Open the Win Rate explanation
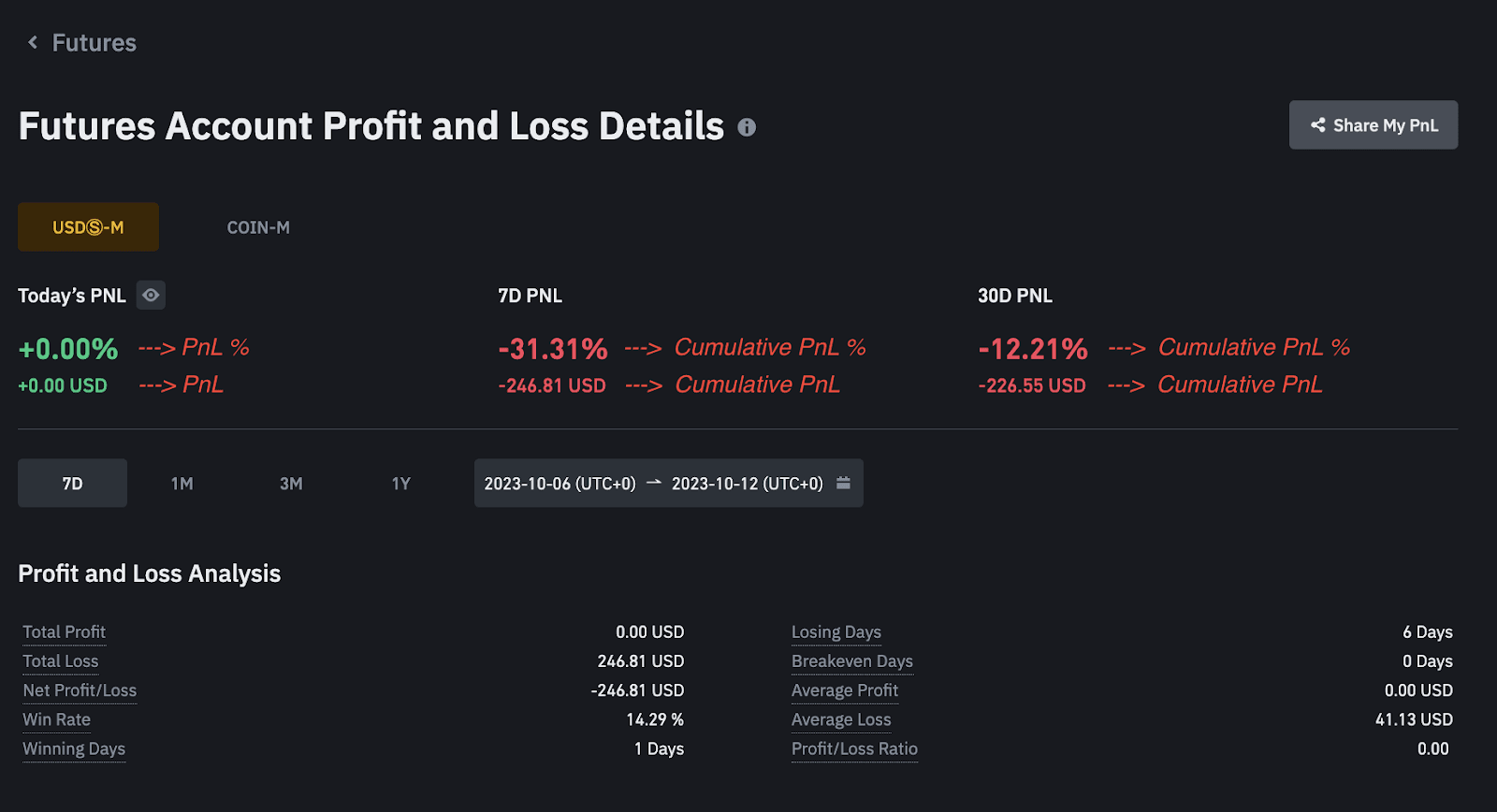Viewport: 1497px width, 812px height. click(x=55, y=719)
